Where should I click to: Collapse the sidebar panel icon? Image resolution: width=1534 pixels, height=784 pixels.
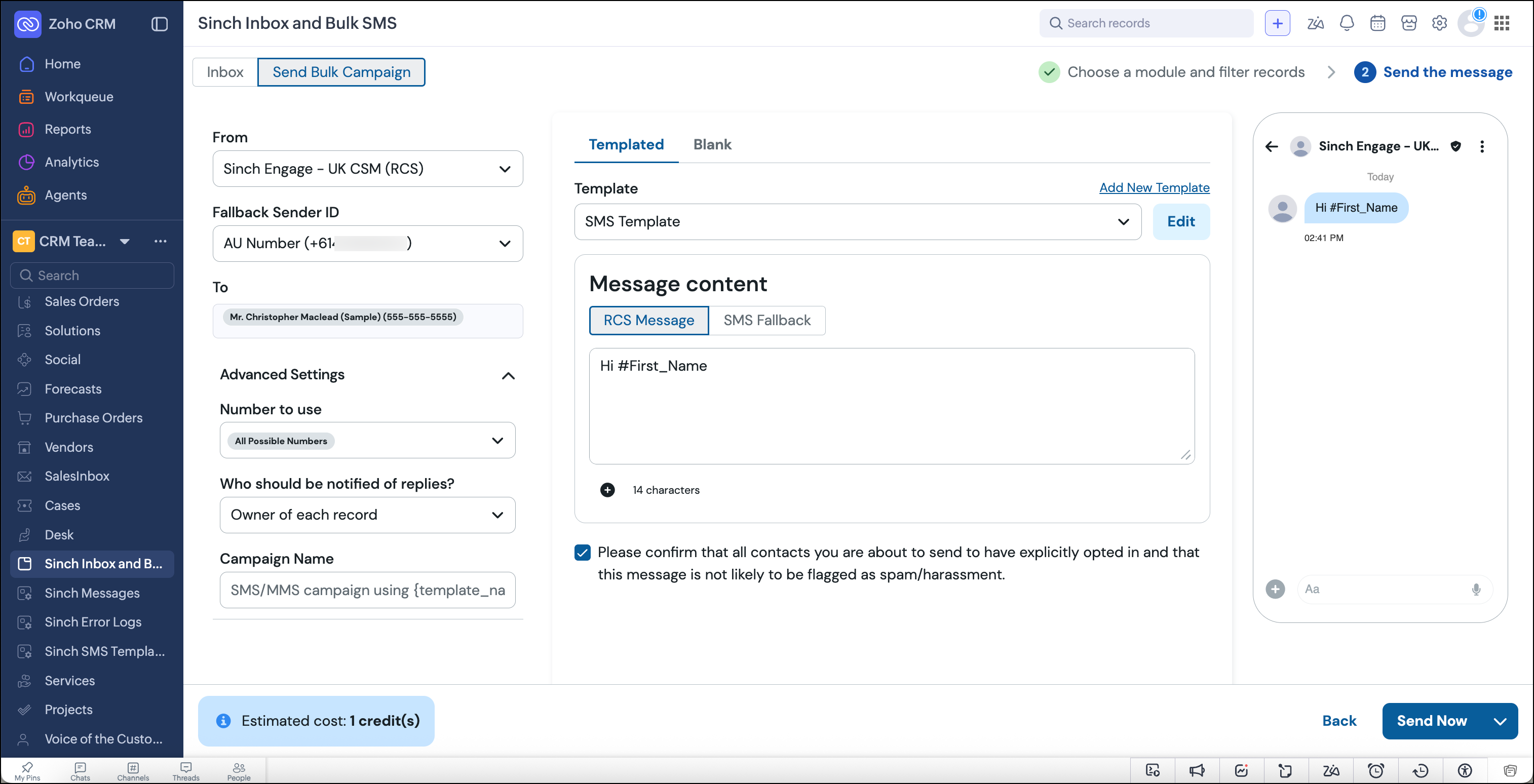(159, 24)
